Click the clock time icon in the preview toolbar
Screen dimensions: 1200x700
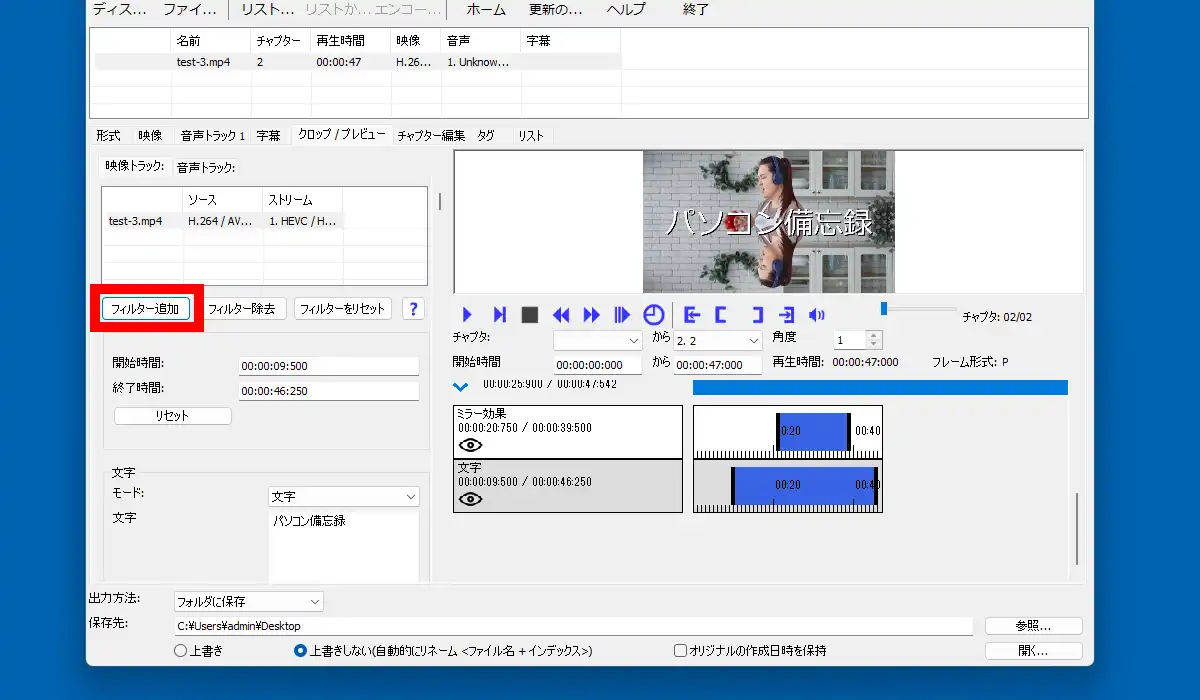653,315
